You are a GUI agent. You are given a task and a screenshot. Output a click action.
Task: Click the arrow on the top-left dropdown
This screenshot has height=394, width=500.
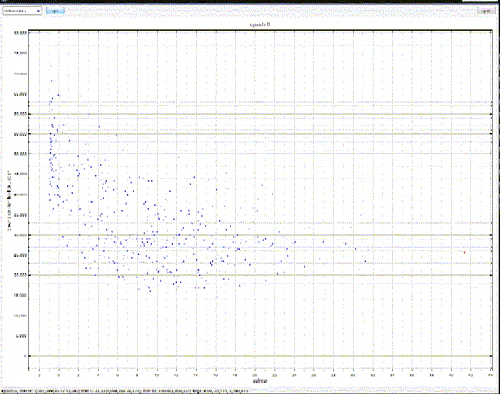[x=38, y=11]
